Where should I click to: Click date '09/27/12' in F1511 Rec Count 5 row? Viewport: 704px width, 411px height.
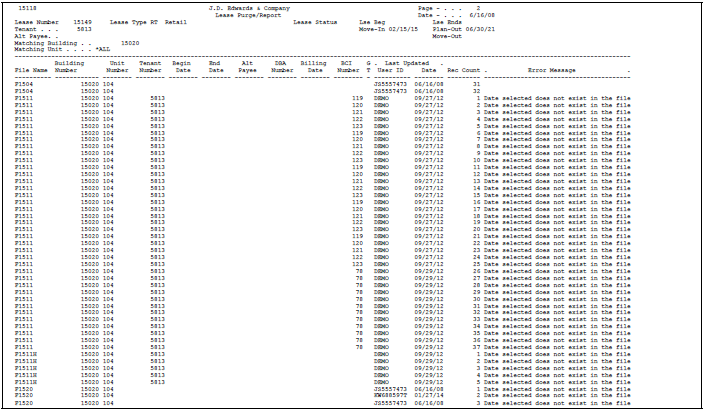(429, 126)
